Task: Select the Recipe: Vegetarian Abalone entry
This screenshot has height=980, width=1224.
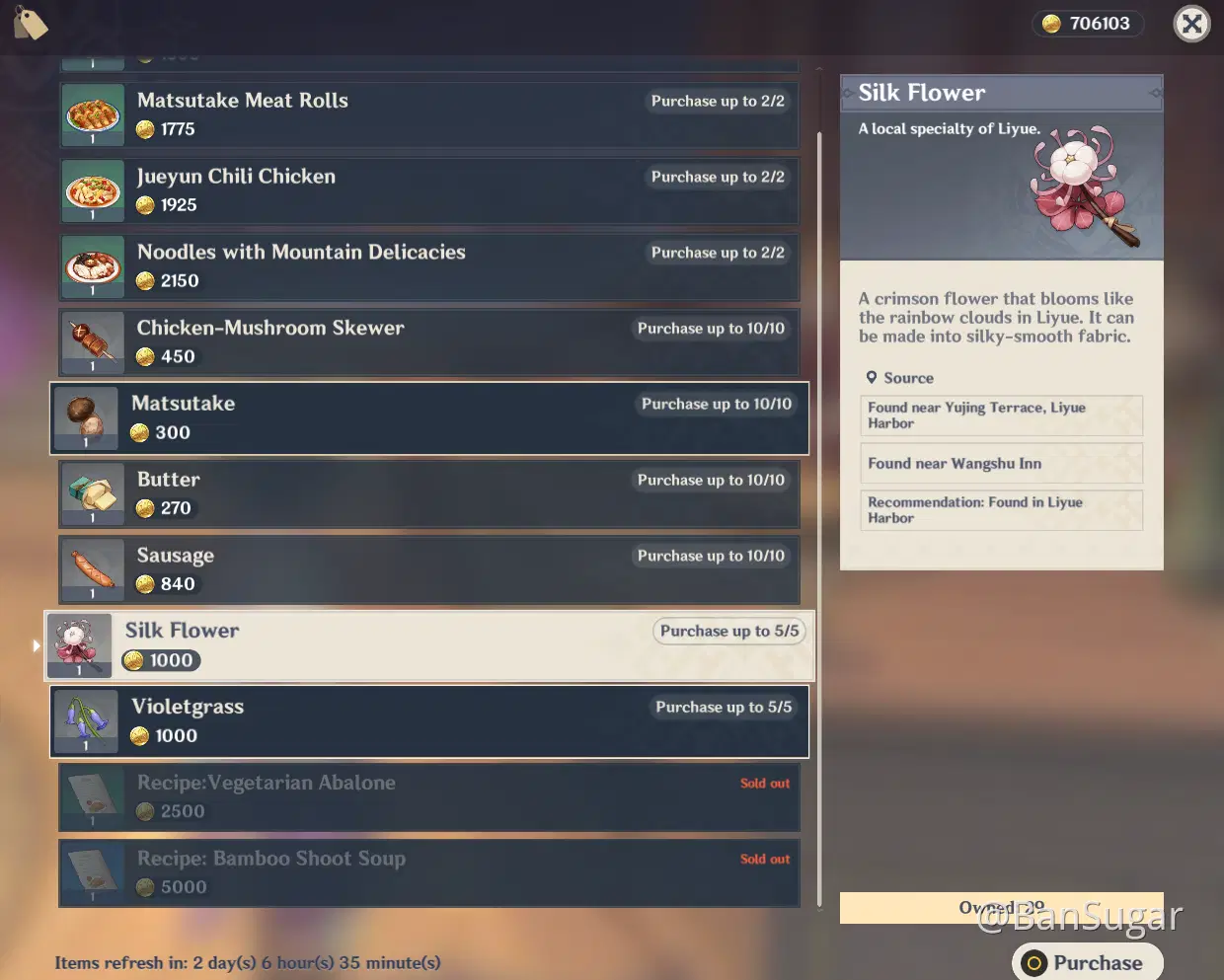Action: (429, 797)
